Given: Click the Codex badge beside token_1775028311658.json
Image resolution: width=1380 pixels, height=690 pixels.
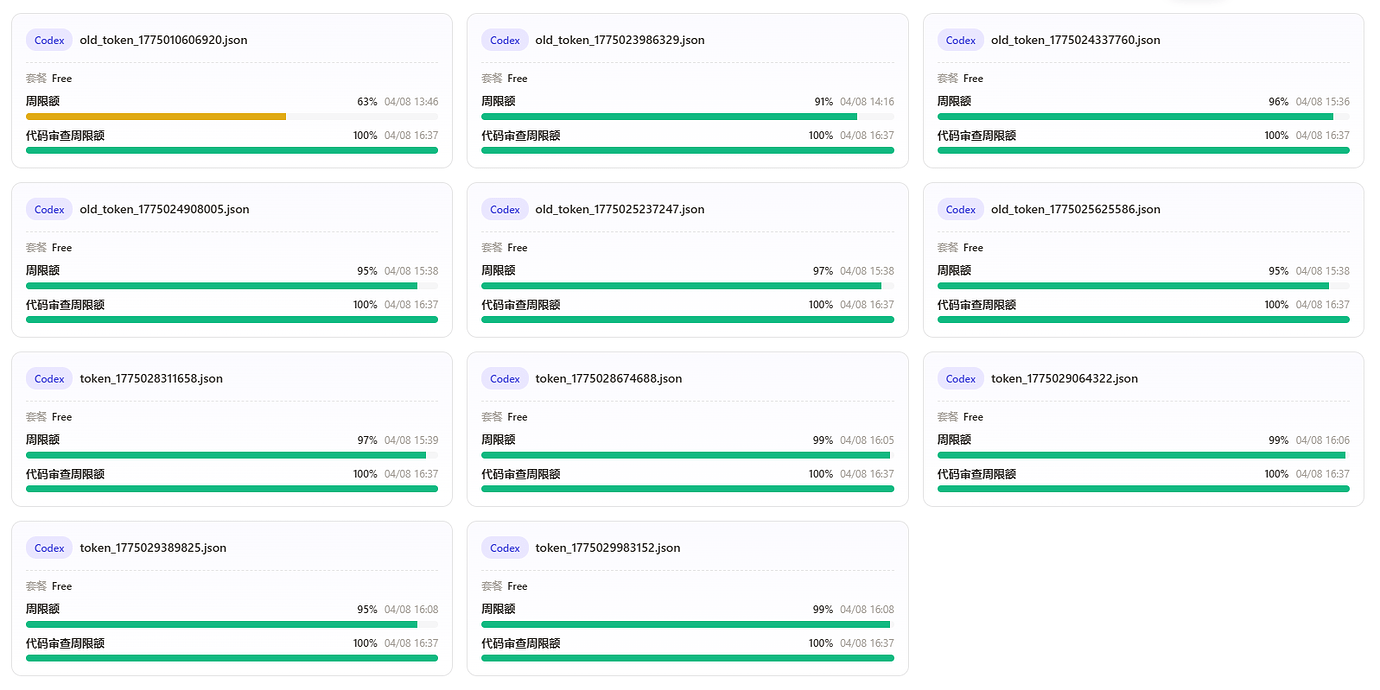Looking at the screenshot, I should pos(49,379).
